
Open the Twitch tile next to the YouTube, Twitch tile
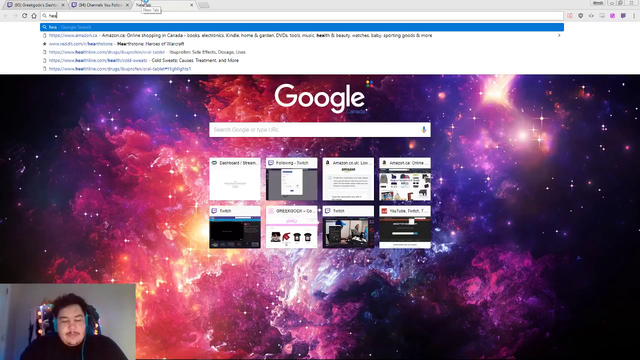[x=348, y=227]
